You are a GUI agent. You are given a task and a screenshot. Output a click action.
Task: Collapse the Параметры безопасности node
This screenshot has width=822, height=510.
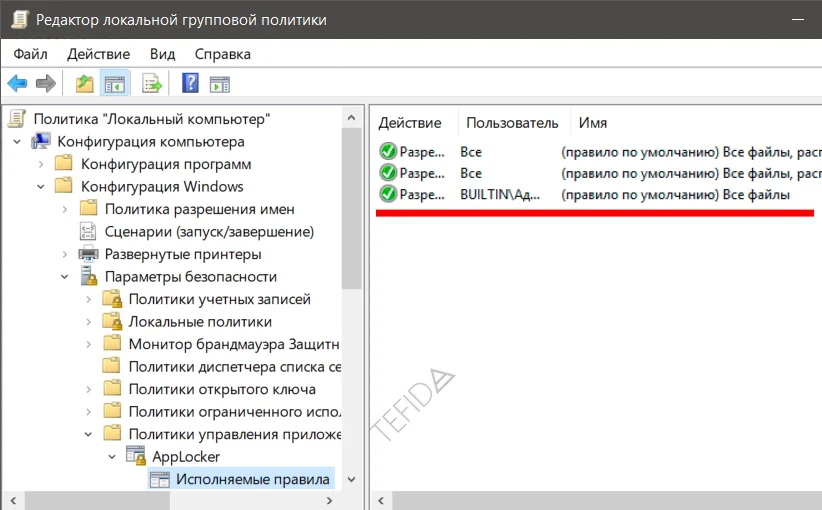[x=64, y=277]
